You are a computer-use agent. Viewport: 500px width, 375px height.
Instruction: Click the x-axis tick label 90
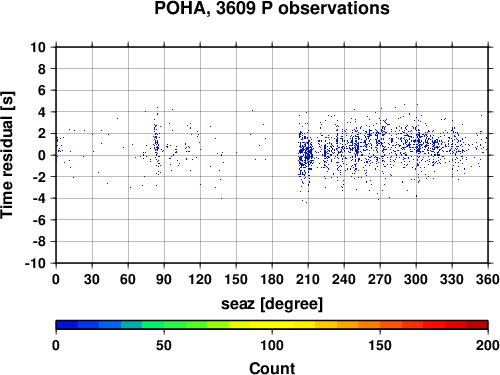(x=164, y=279)
